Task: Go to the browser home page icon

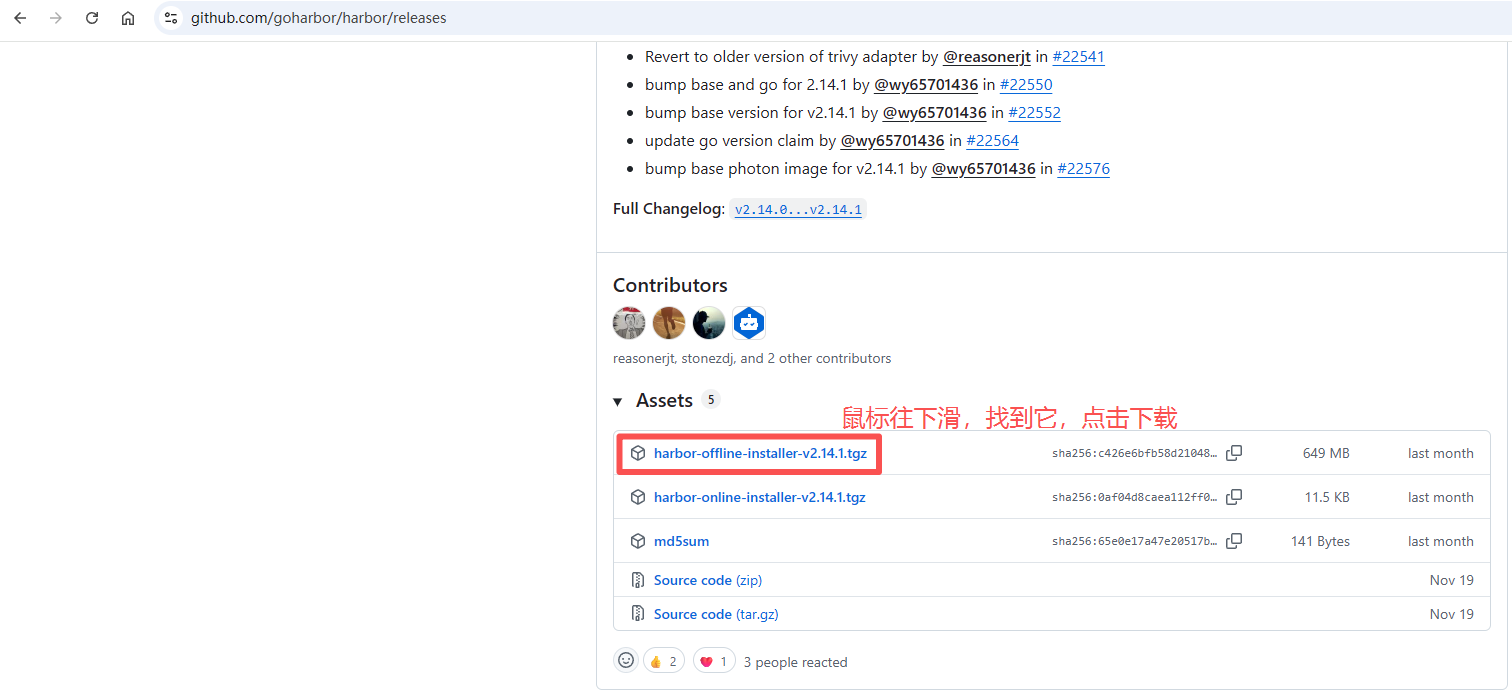Action: [128, 18]
